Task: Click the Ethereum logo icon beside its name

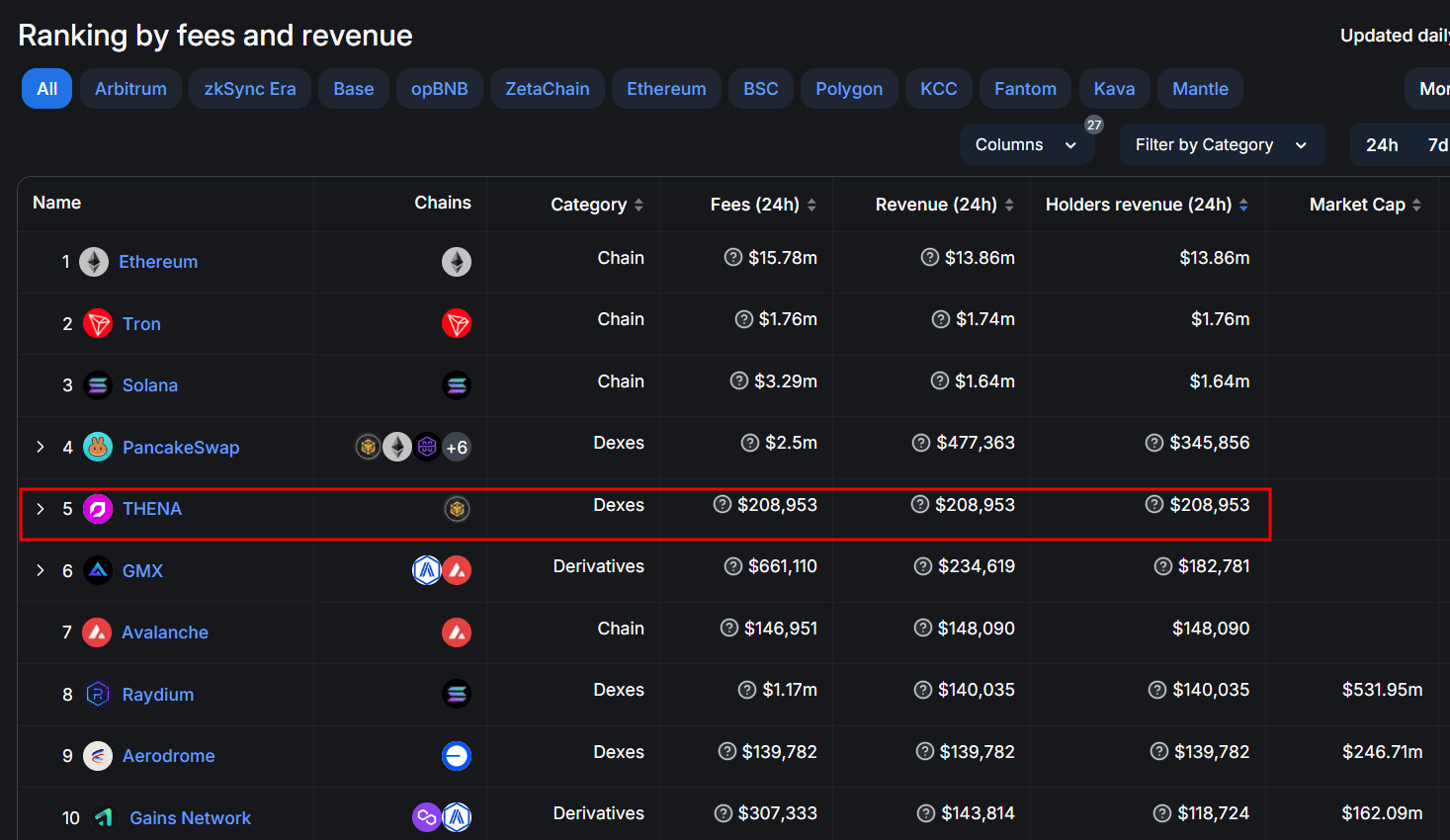Action: coord(94,262)
